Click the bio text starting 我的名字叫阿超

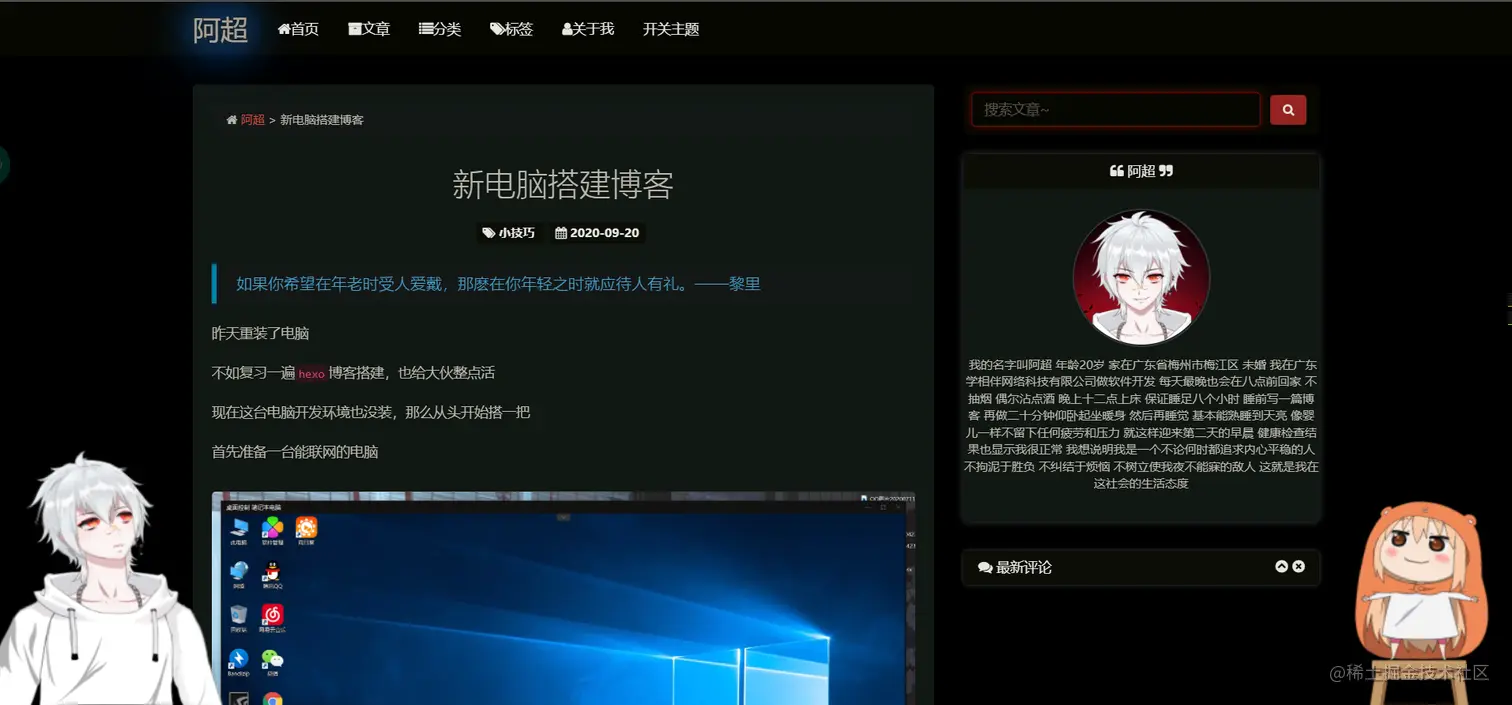click(1141, 424)
